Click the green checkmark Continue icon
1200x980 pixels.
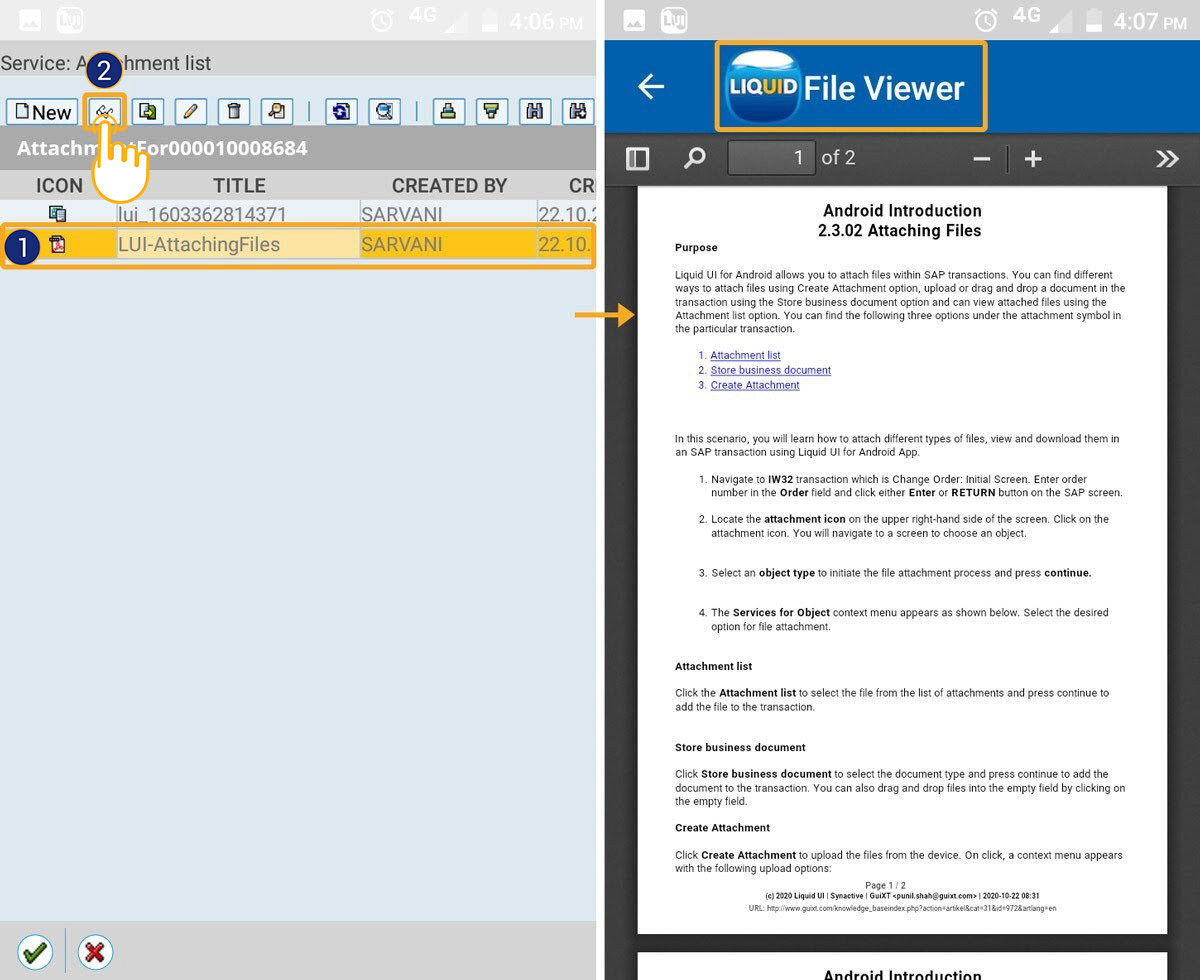pyautogui.click(x=35, y=951)
